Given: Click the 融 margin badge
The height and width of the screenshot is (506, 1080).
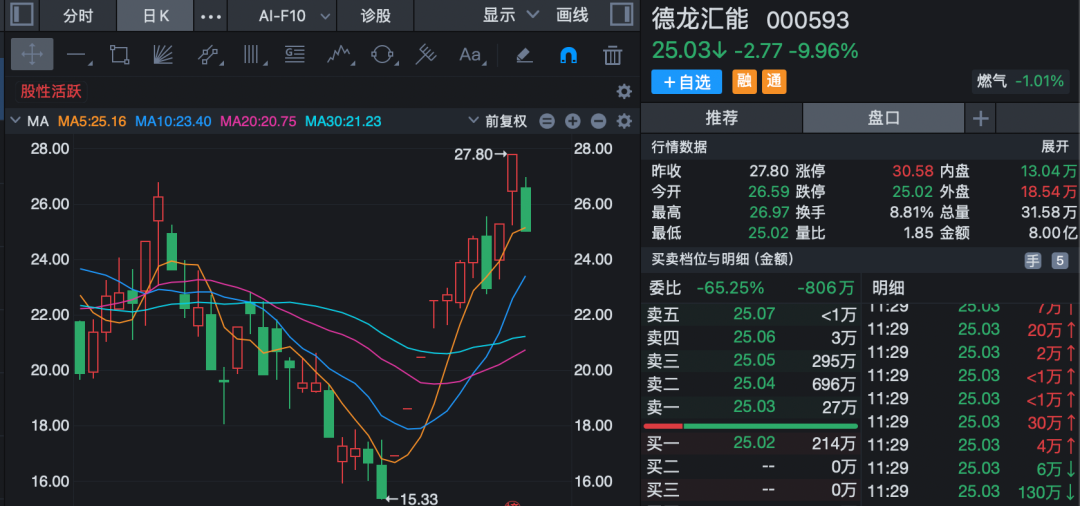Looking at the screenshot, I should (744, 82).
